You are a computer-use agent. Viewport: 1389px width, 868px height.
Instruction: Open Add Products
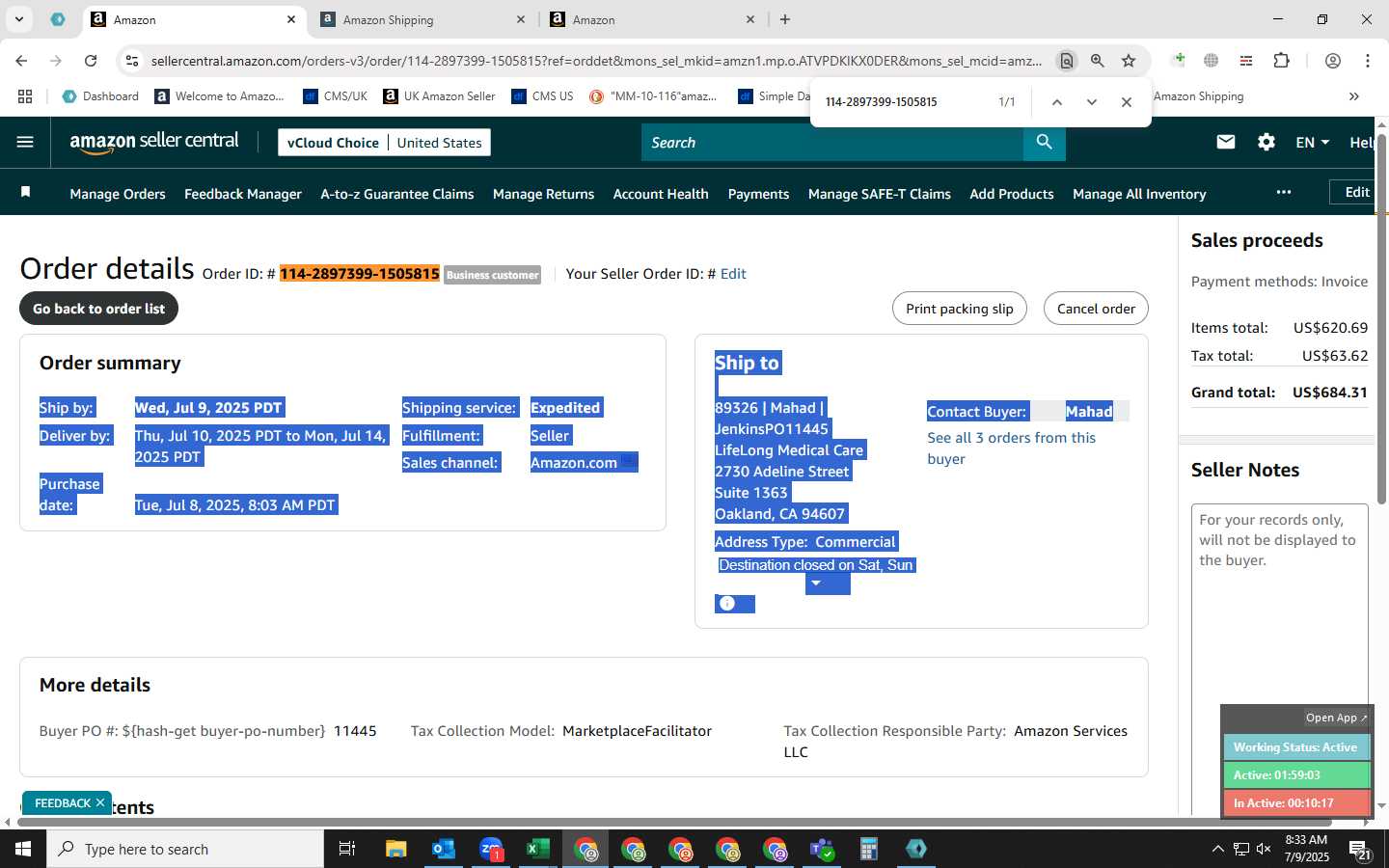pos(1012,194)
